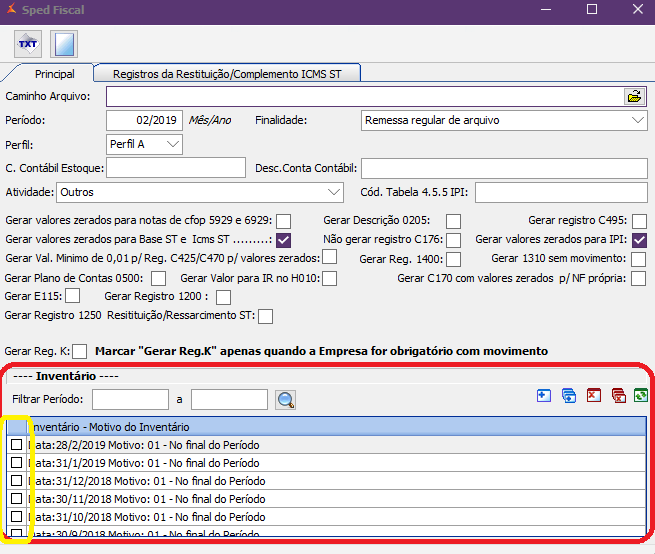Open the folder browser for Caminho Arquivo

click(x=634, y=96)
